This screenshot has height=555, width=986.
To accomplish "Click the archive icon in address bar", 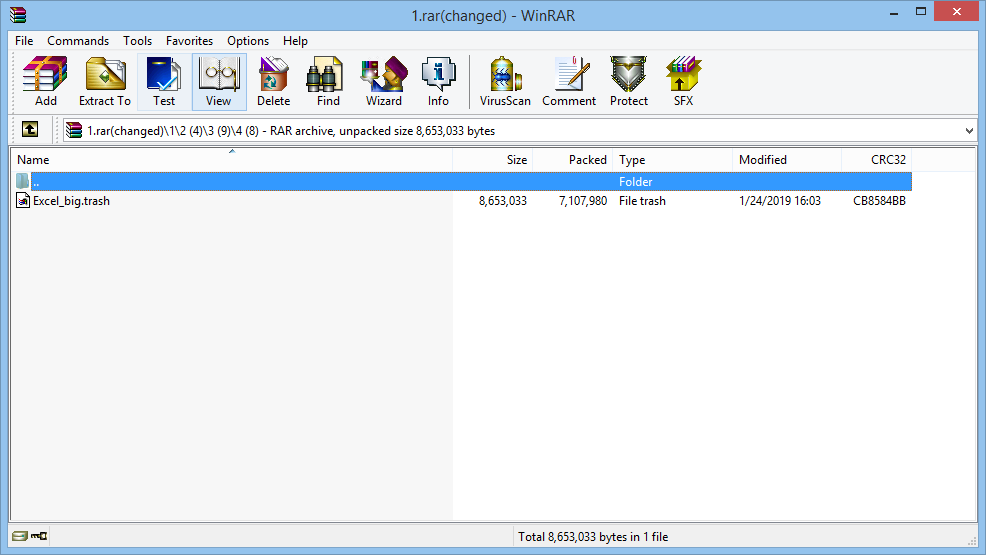I will (74, 130).
